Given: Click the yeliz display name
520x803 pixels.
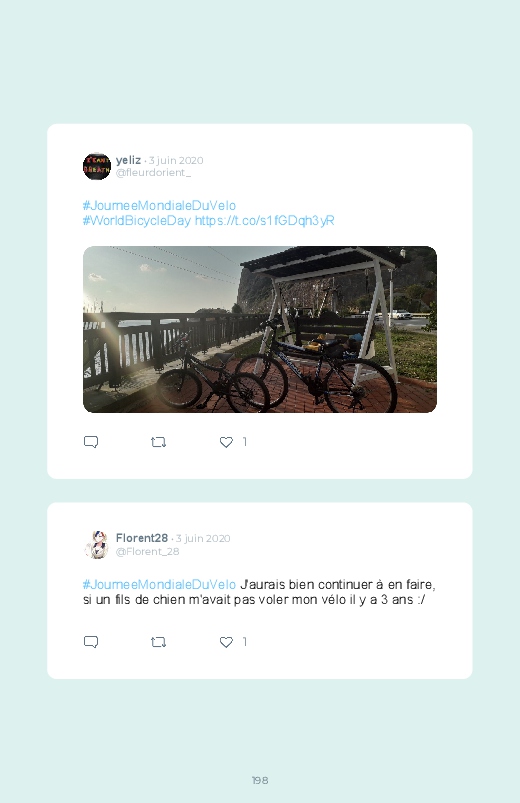Looking at the screenshot, I should (128, 160).
